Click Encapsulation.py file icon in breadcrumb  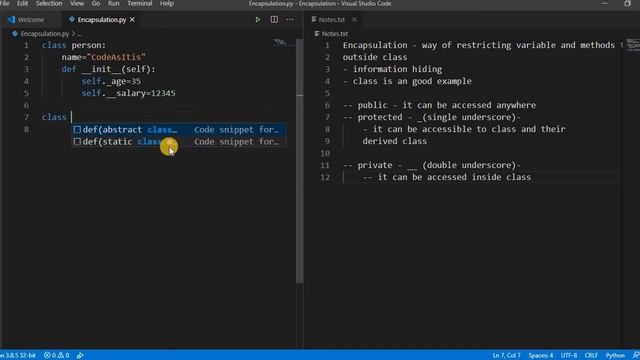click(x=15, y=33)
